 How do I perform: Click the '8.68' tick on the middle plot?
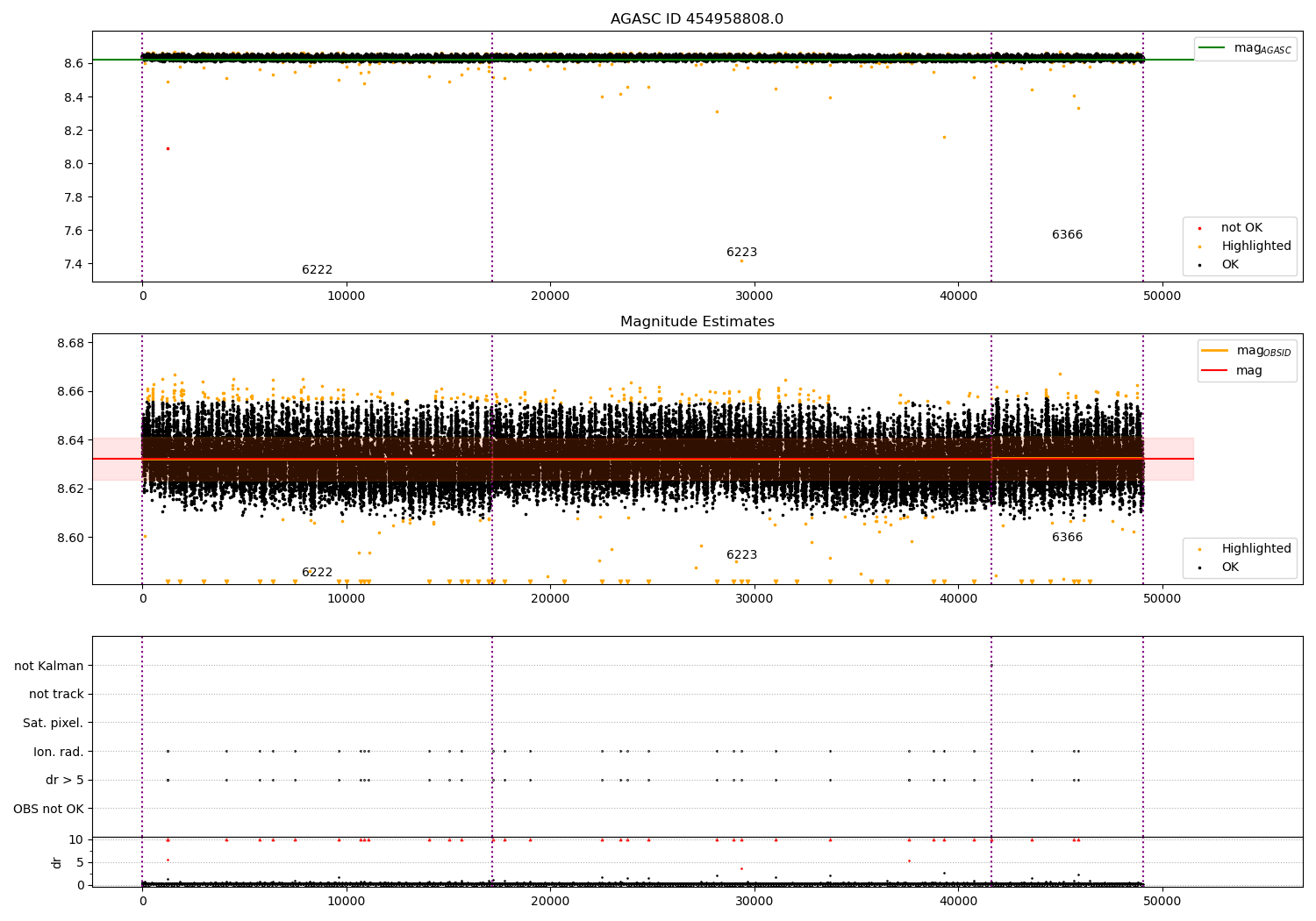pos(70,343)
